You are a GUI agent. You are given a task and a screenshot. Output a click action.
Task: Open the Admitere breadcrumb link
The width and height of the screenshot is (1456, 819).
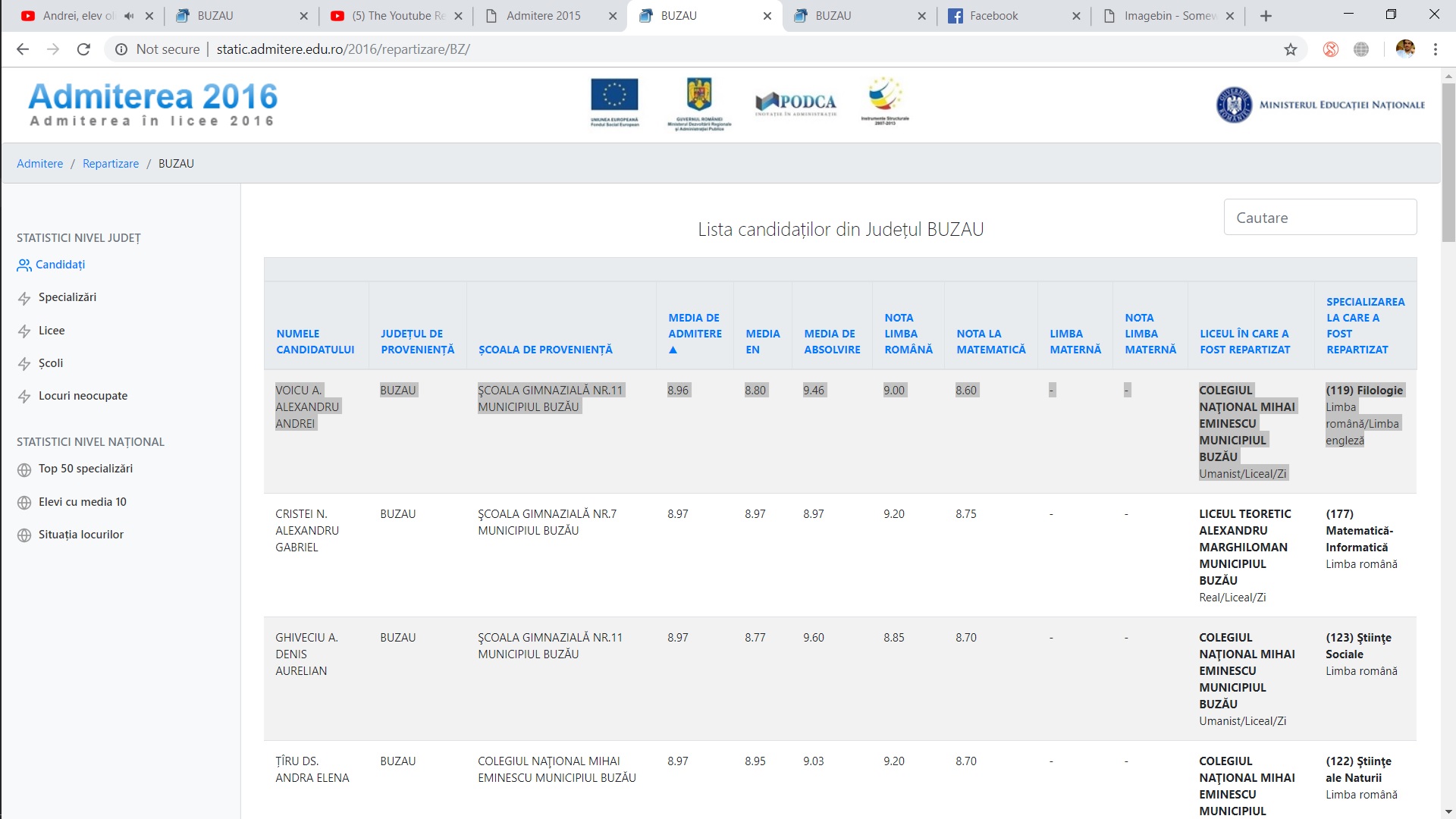point(40,164)
